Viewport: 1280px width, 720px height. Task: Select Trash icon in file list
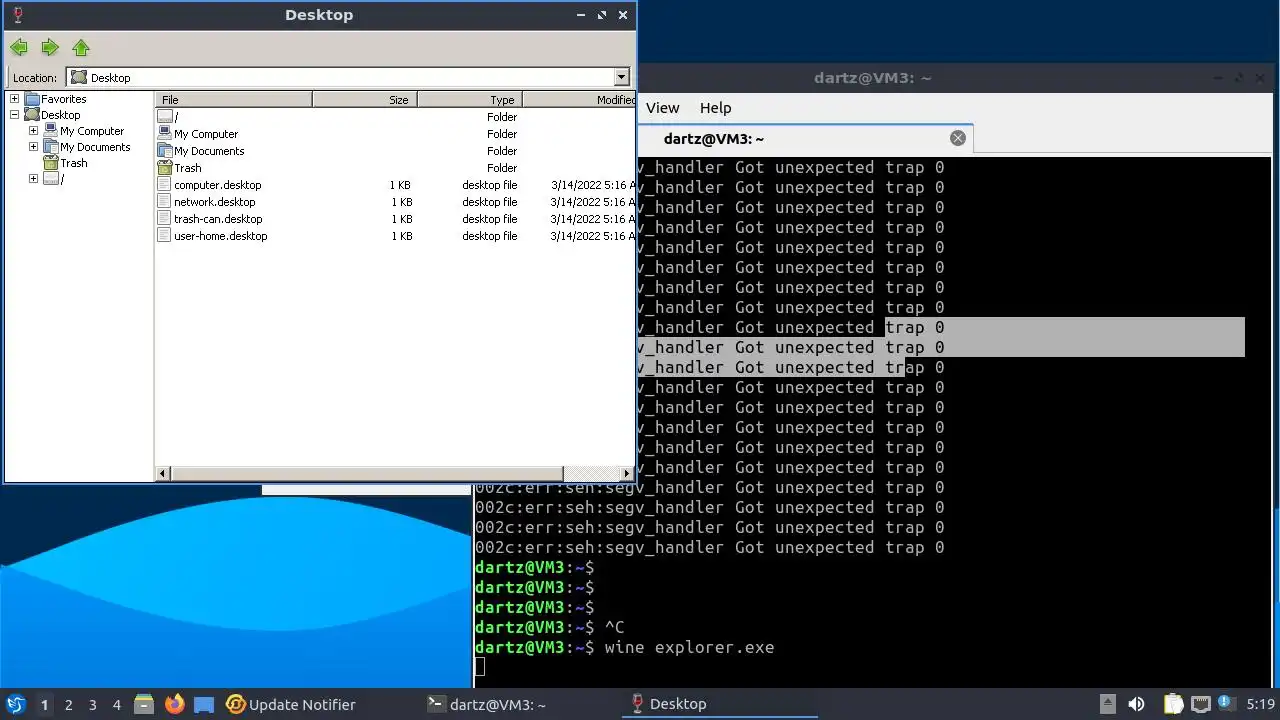[165, 167]
